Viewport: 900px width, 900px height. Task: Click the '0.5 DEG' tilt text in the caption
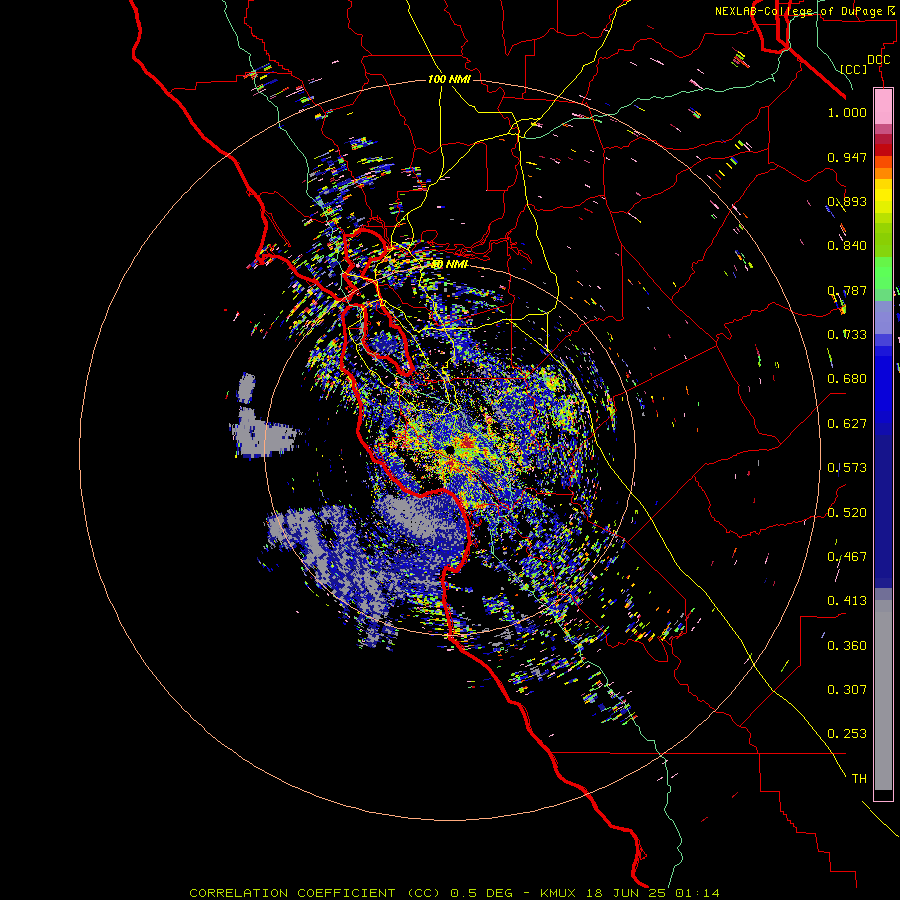click(482, 893)
